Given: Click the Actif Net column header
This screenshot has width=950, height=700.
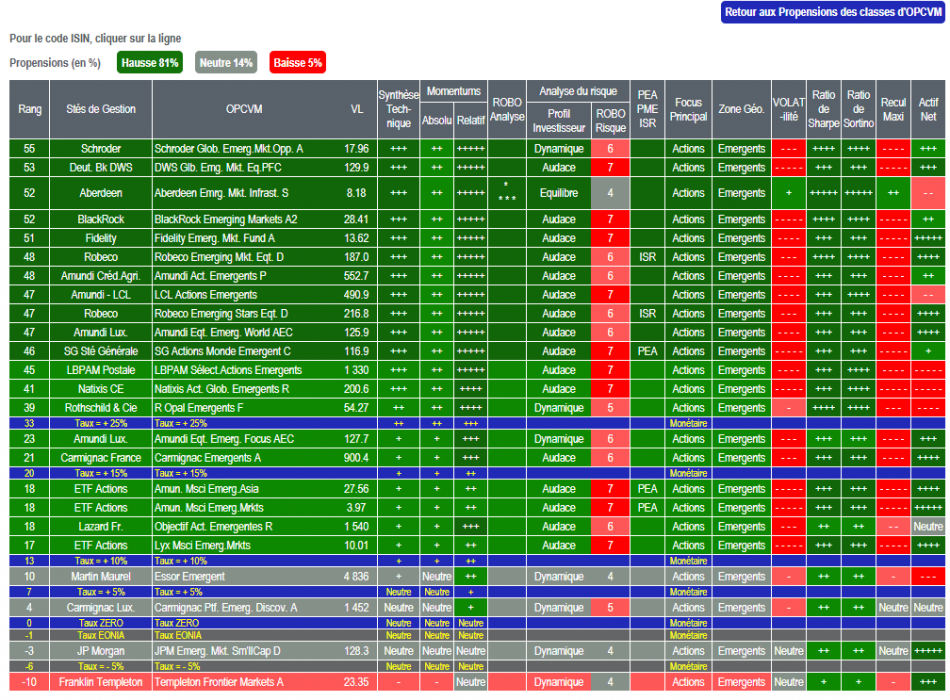Looking at the screenshot, I should click(x=928, y=110).
